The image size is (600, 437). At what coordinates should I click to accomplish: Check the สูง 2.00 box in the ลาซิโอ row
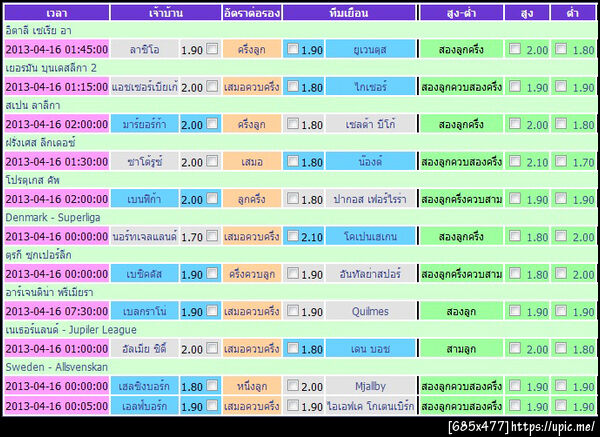click(515, 49)
